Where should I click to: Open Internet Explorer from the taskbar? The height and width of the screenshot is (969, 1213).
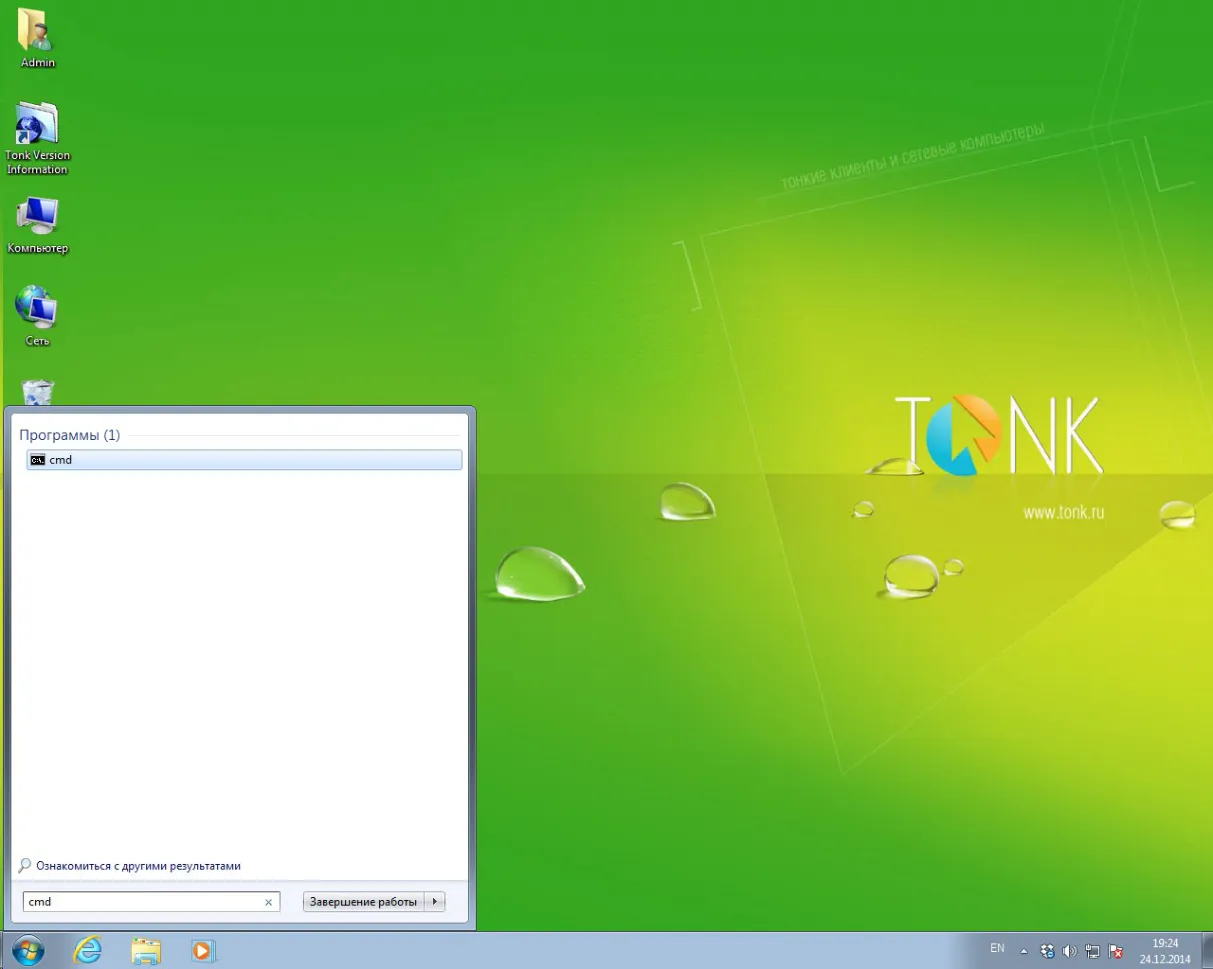(89, 950)
